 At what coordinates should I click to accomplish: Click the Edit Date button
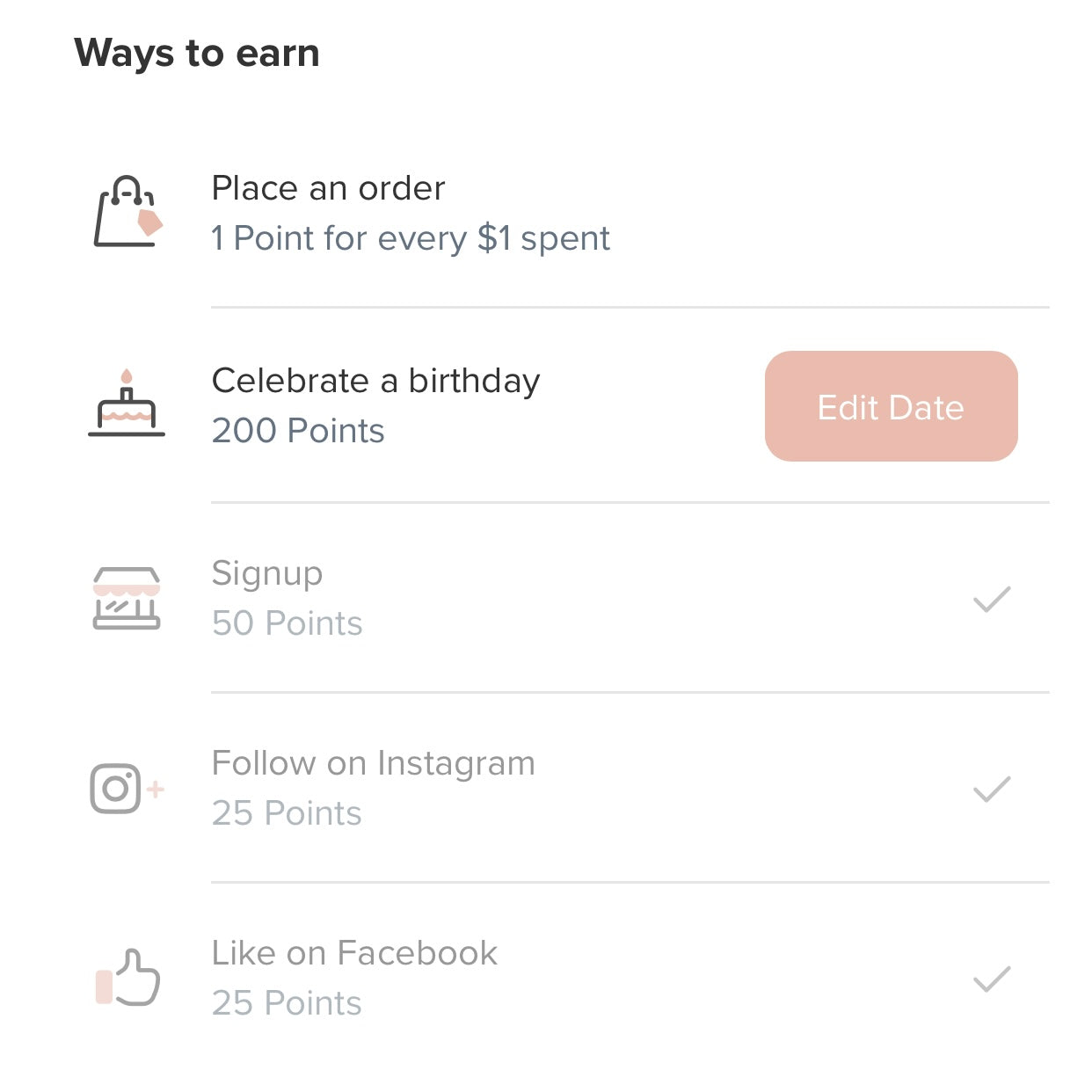click(x=891, y=406)
